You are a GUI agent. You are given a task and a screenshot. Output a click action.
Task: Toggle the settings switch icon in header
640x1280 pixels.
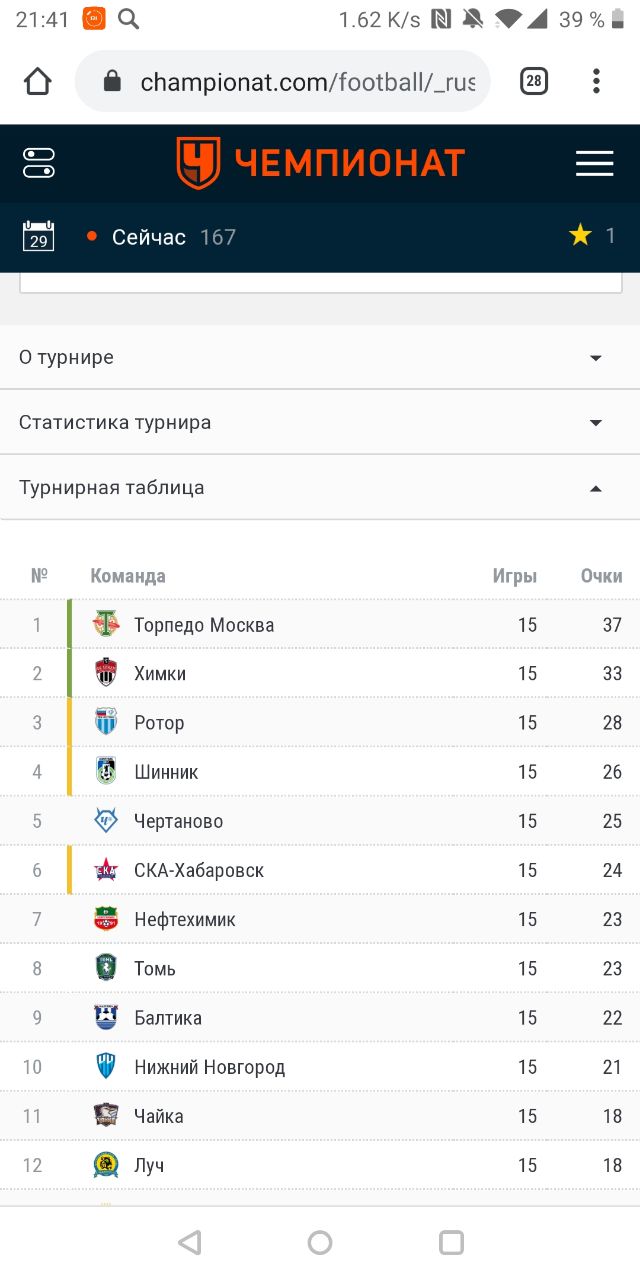[38, 163]
